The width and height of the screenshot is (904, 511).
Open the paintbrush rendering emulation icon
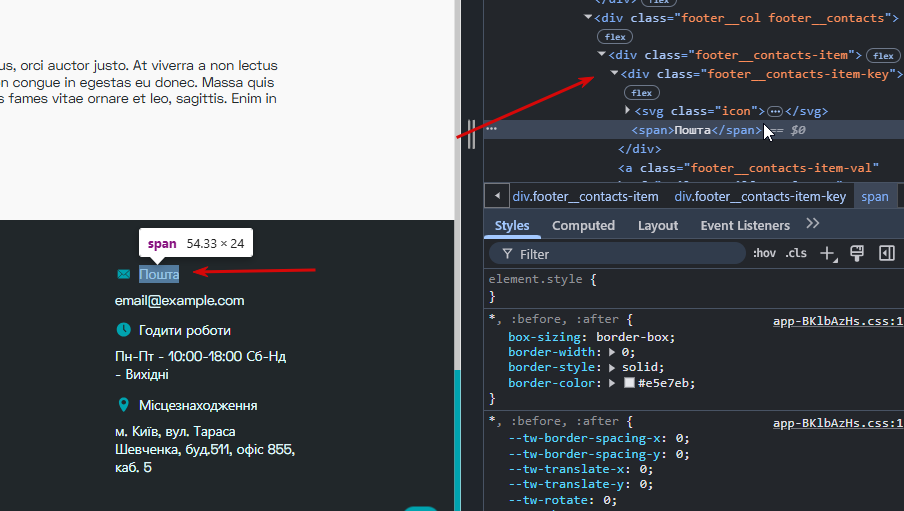[857, 253]
